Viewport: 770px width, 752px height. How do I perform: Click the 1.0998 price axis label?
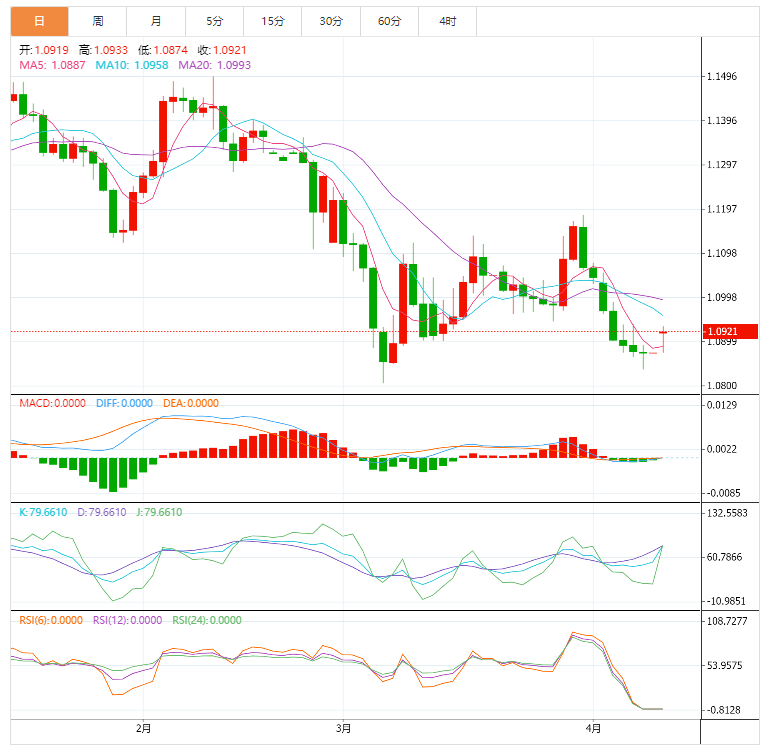(722, 298)
